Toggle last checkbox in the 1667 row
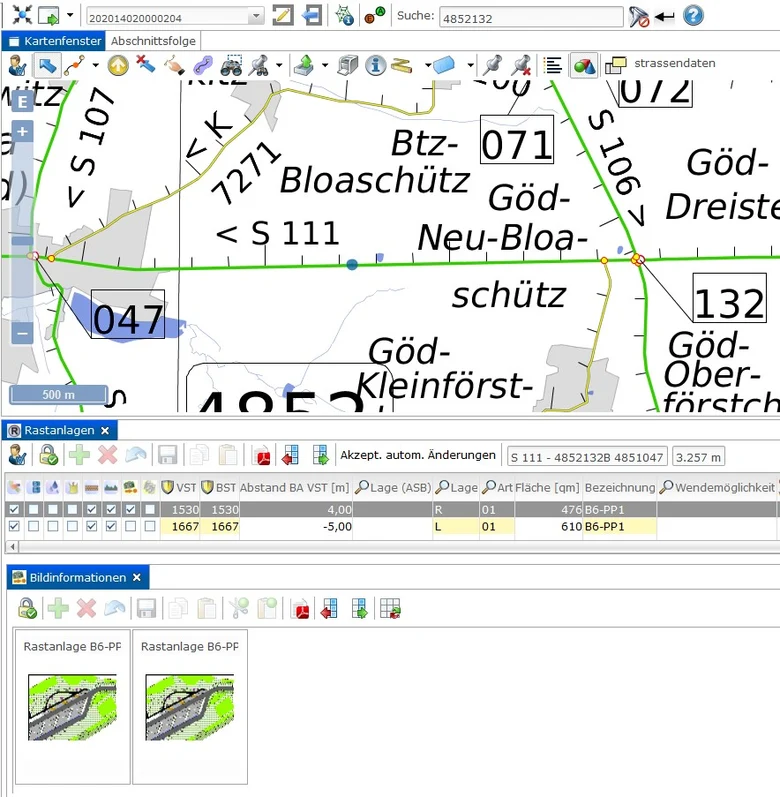The image size is (780, 797). pyautogui.click(x=149, y=527)
